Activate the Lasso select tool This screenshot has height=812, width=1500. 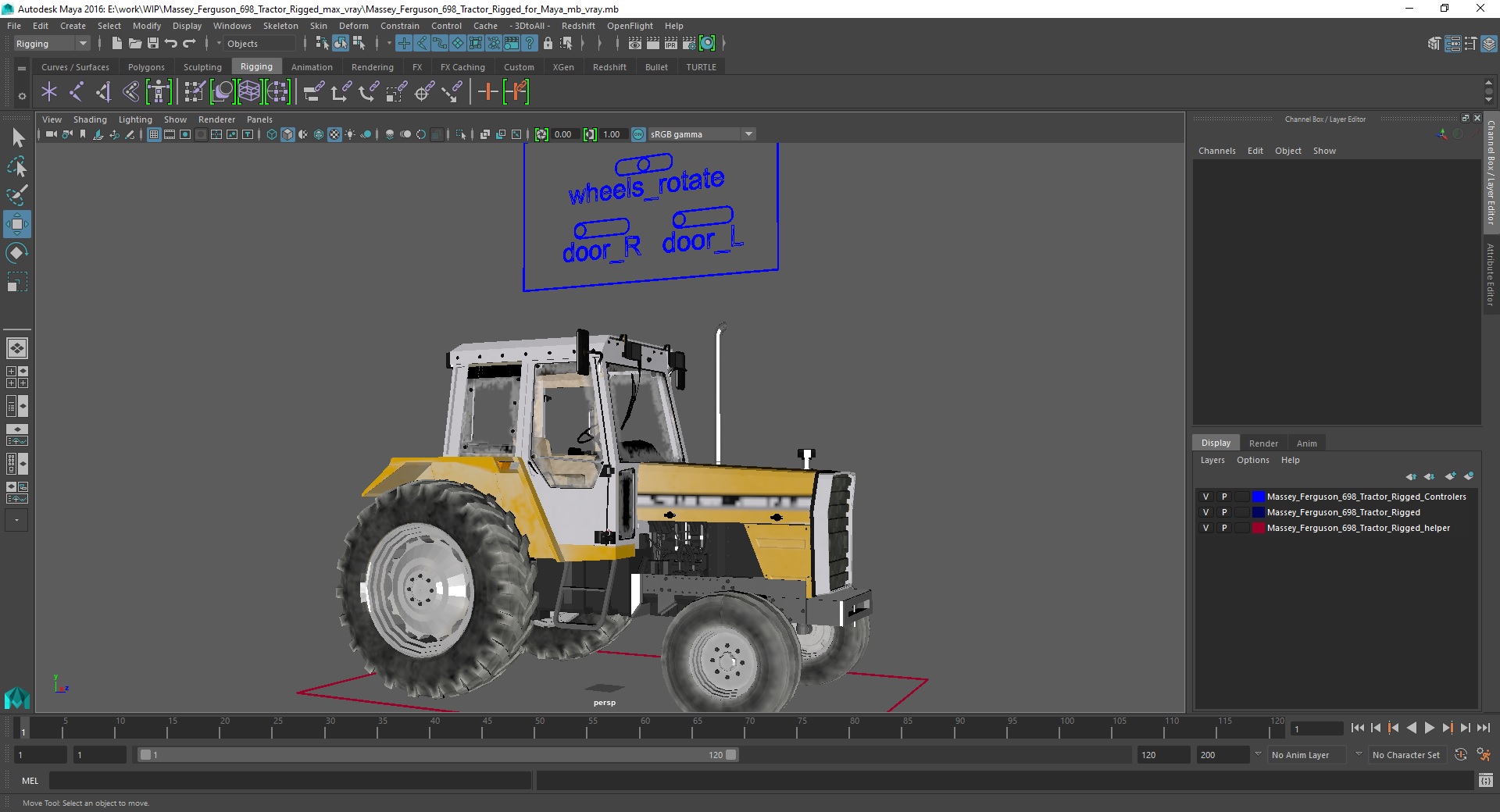point(17,167)
